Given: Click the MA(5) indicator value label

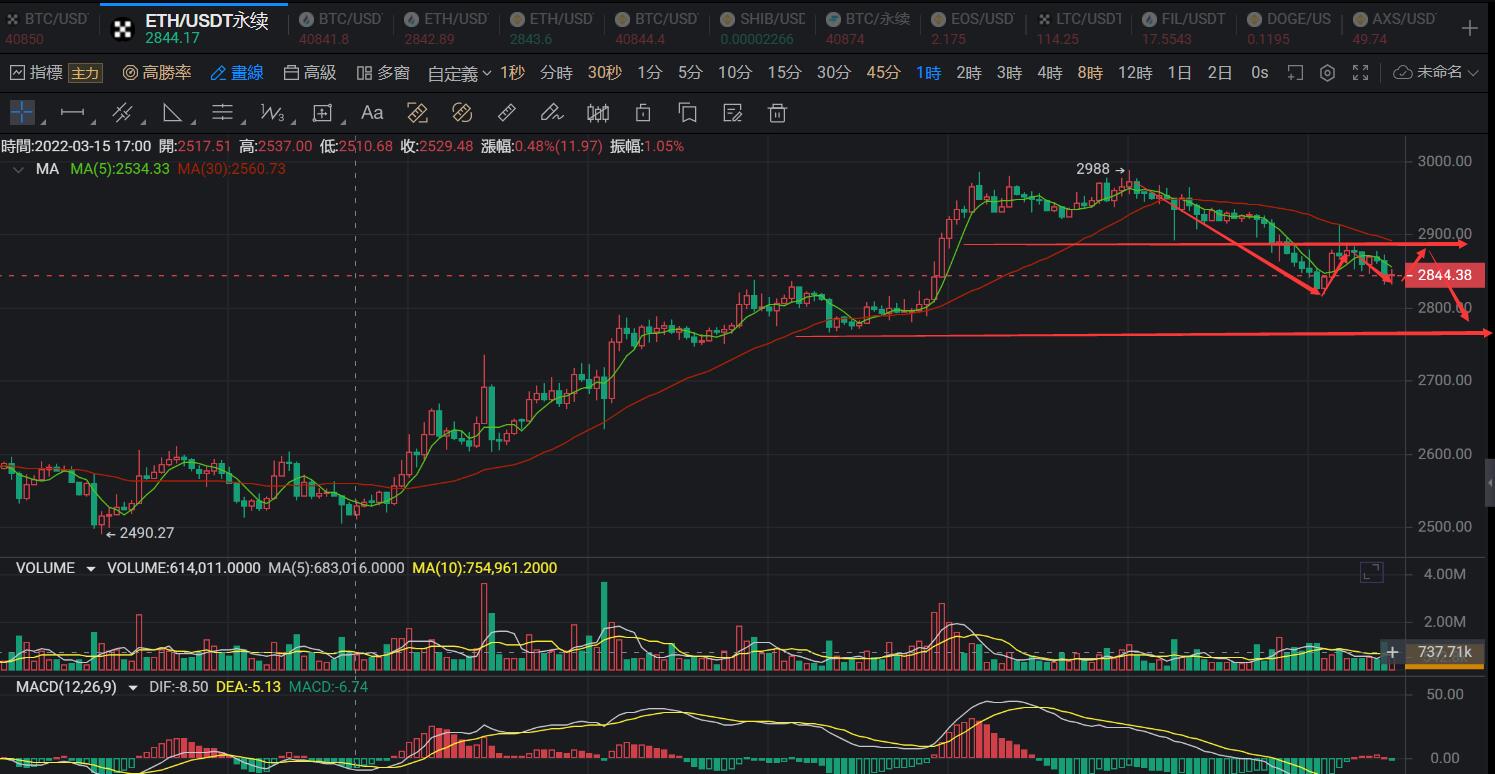Looking at the screenshot, I should click(120, 169).
